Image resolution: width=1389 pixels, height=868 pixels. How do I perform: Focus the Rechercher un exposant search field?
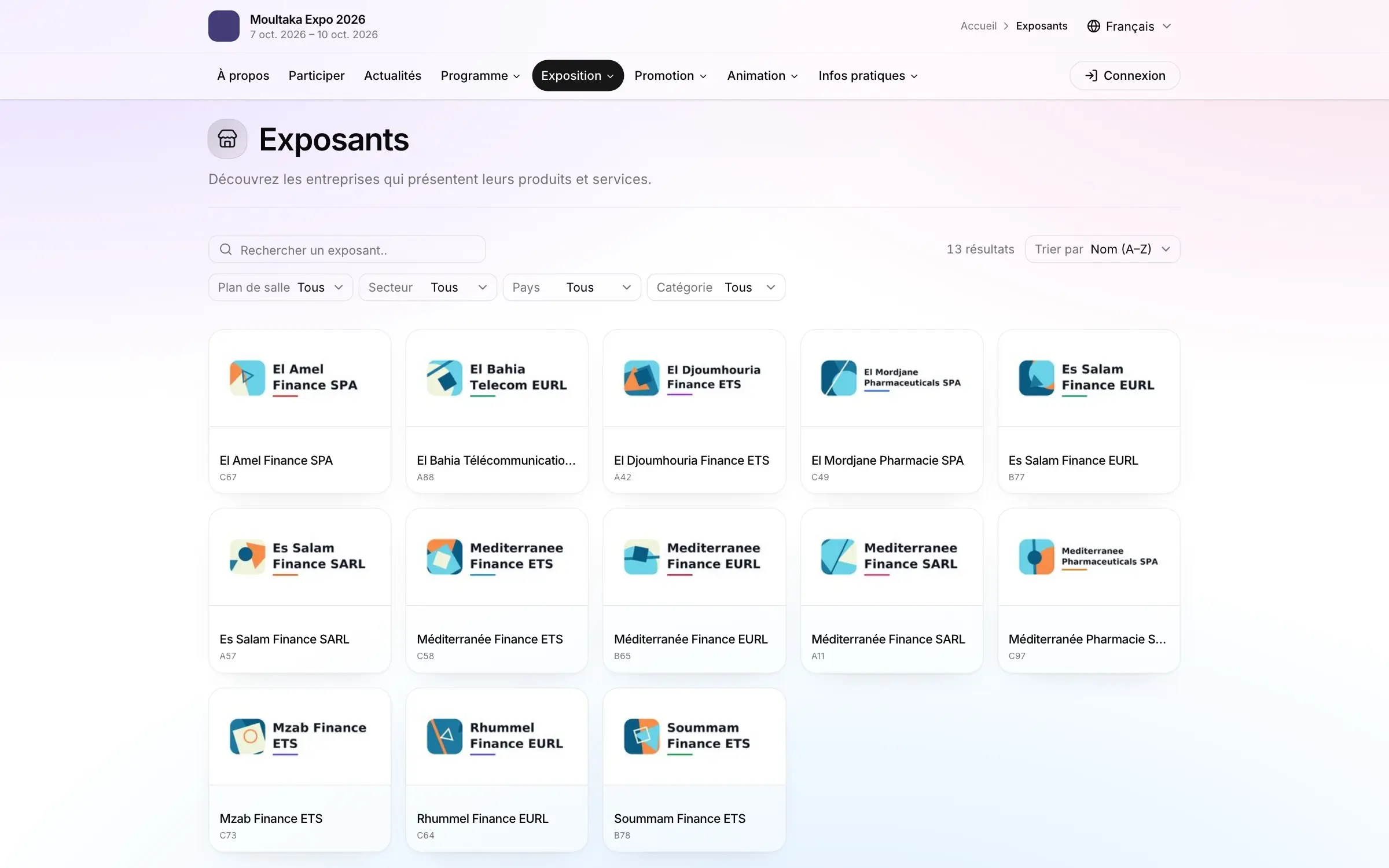347,249
